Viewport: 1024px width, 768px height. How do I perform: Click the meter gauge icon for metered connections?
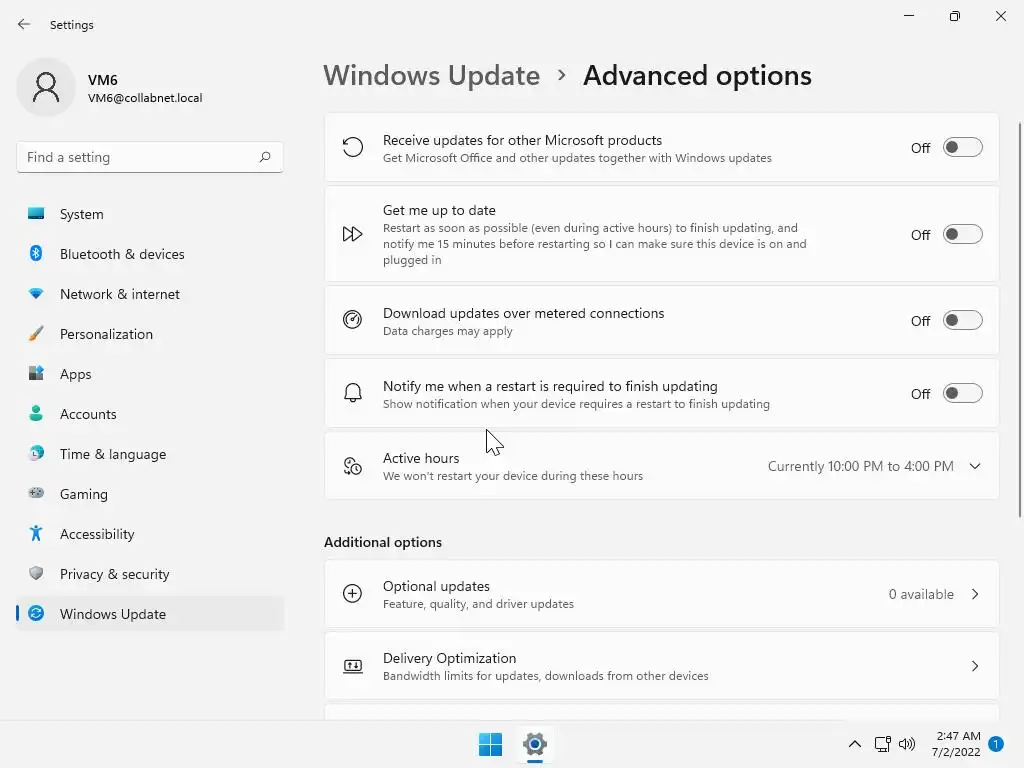tap(353, 320)
